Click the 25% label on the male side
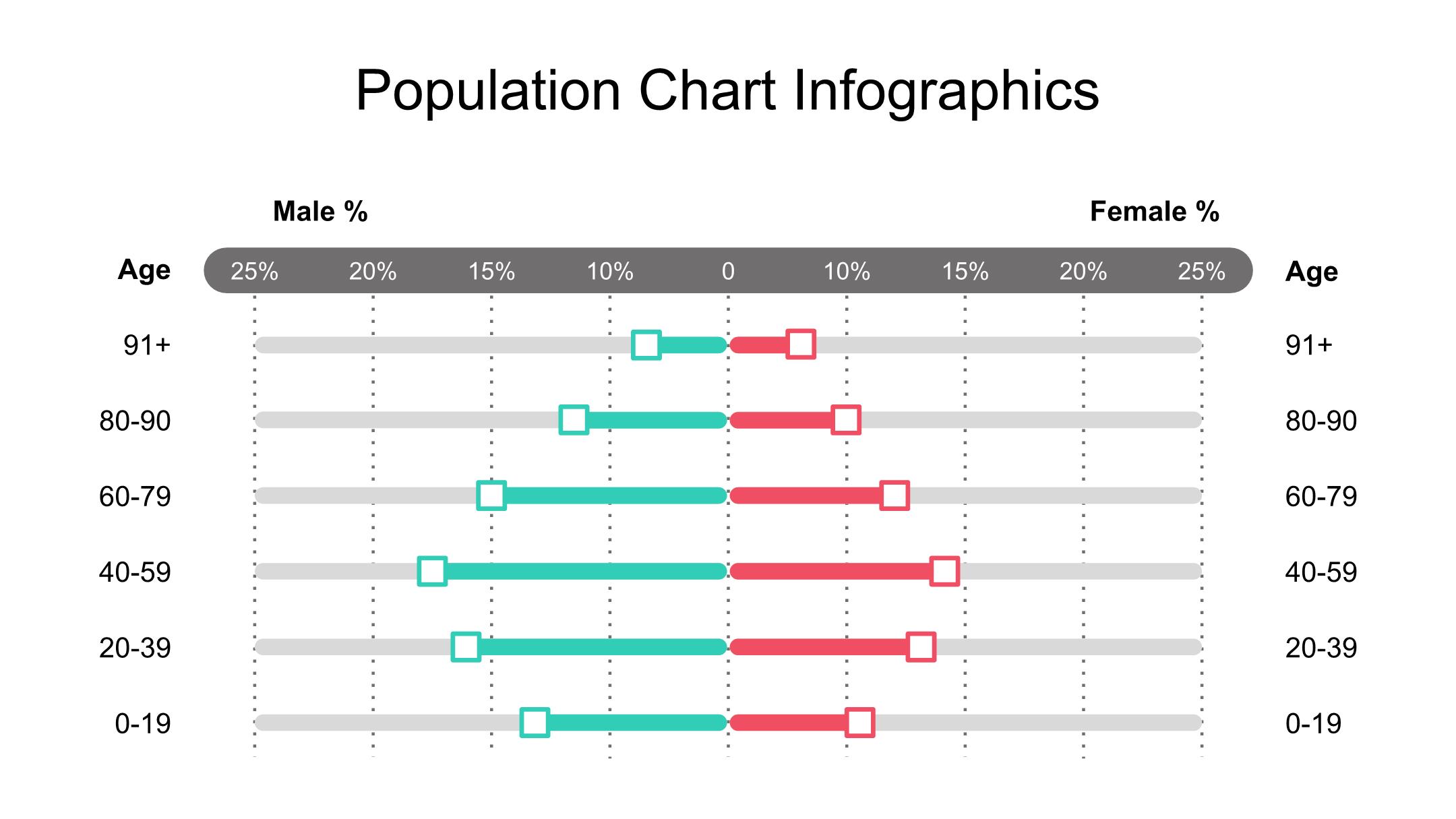Screen dimensions: 1456x819 pyautogui.click(x=254, y=272)
